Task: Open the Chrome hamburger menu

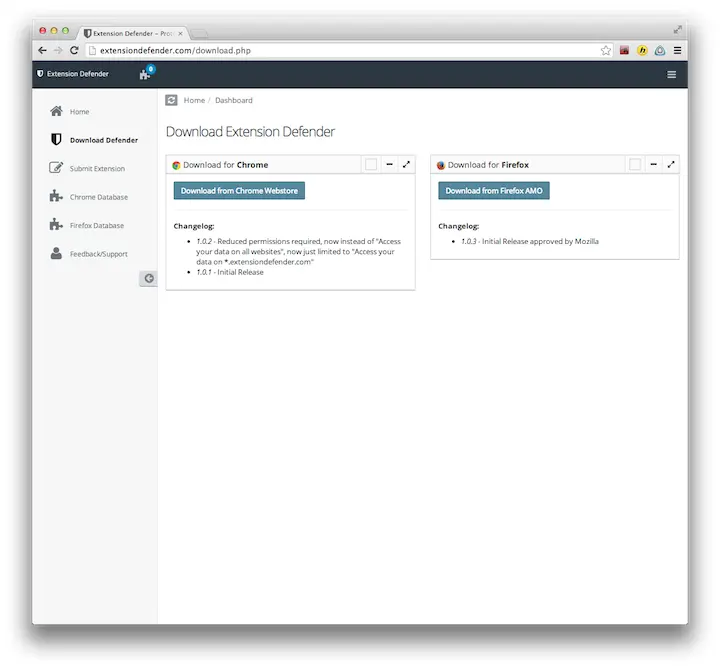Action: pos(677,51)
